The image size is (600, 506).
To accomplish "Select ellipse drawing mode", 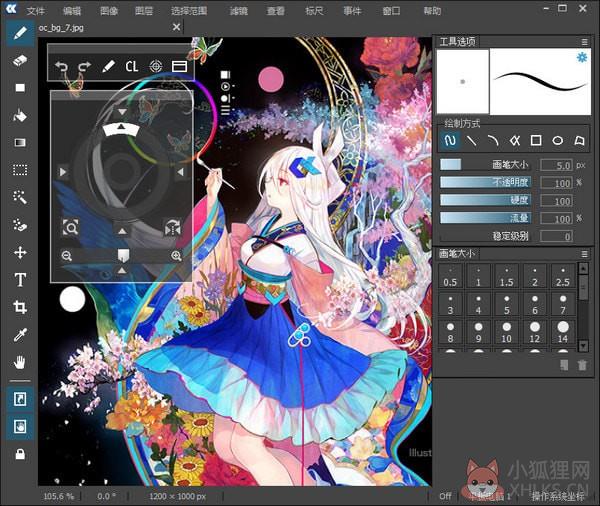I will coord(558,140).
